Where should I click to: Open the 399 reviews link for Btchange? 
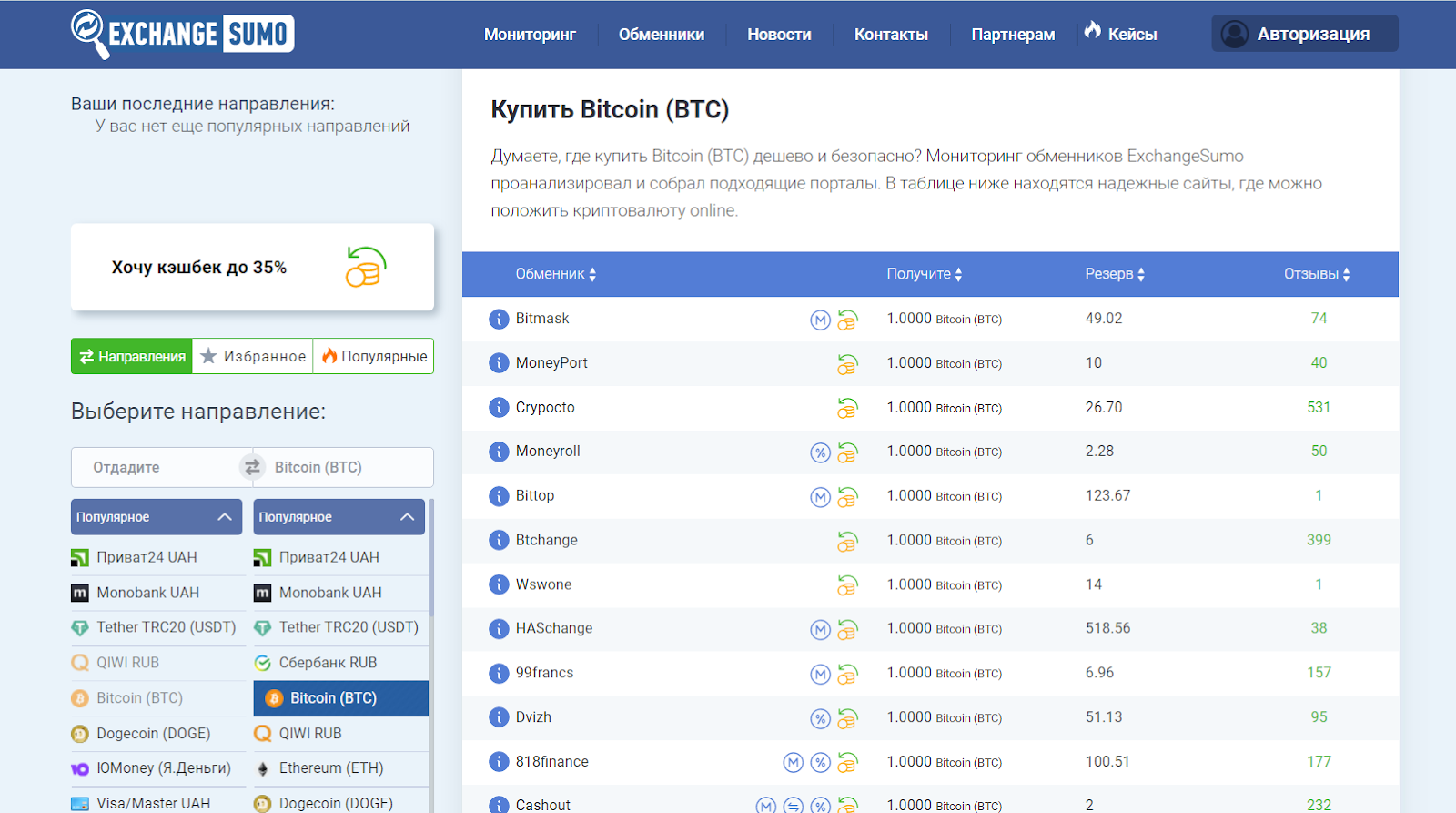point(1319,540)
